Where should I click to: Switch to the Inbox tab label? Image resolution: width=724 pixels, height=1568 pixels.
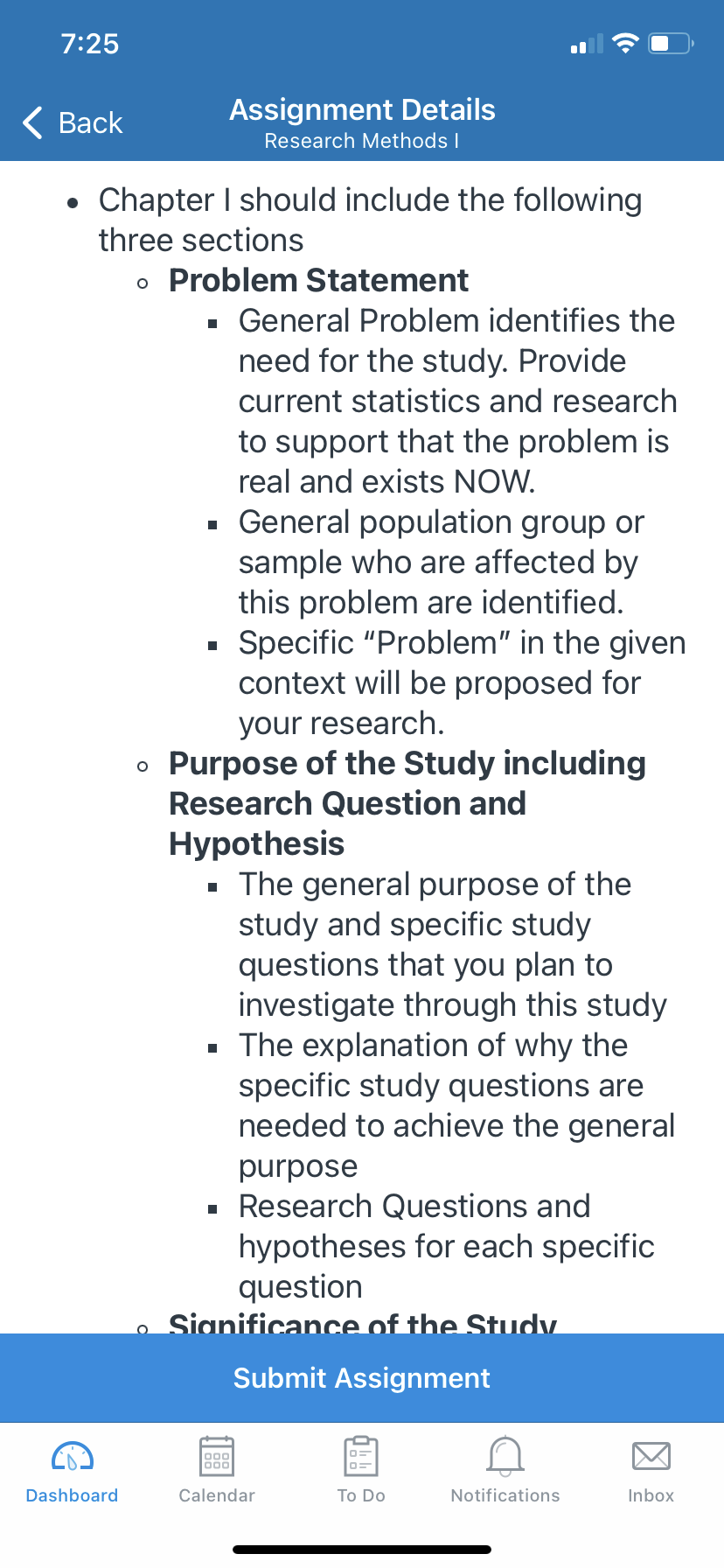point(651,1495)
